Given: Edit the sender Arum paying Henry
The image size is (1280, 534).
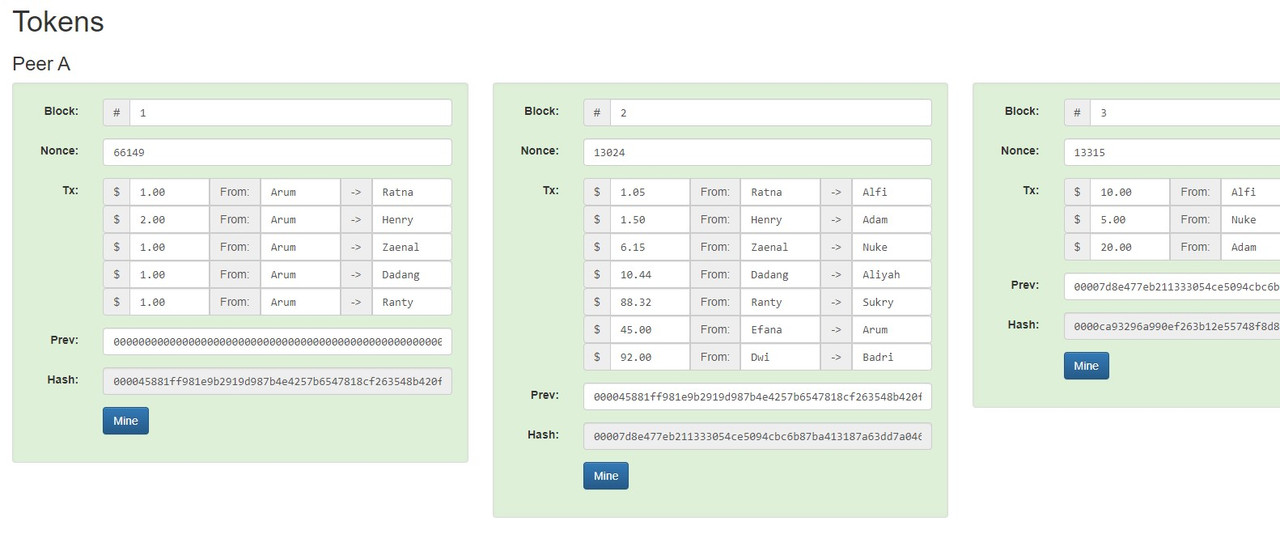Looking at the screenshot, I should click(300, 219).
